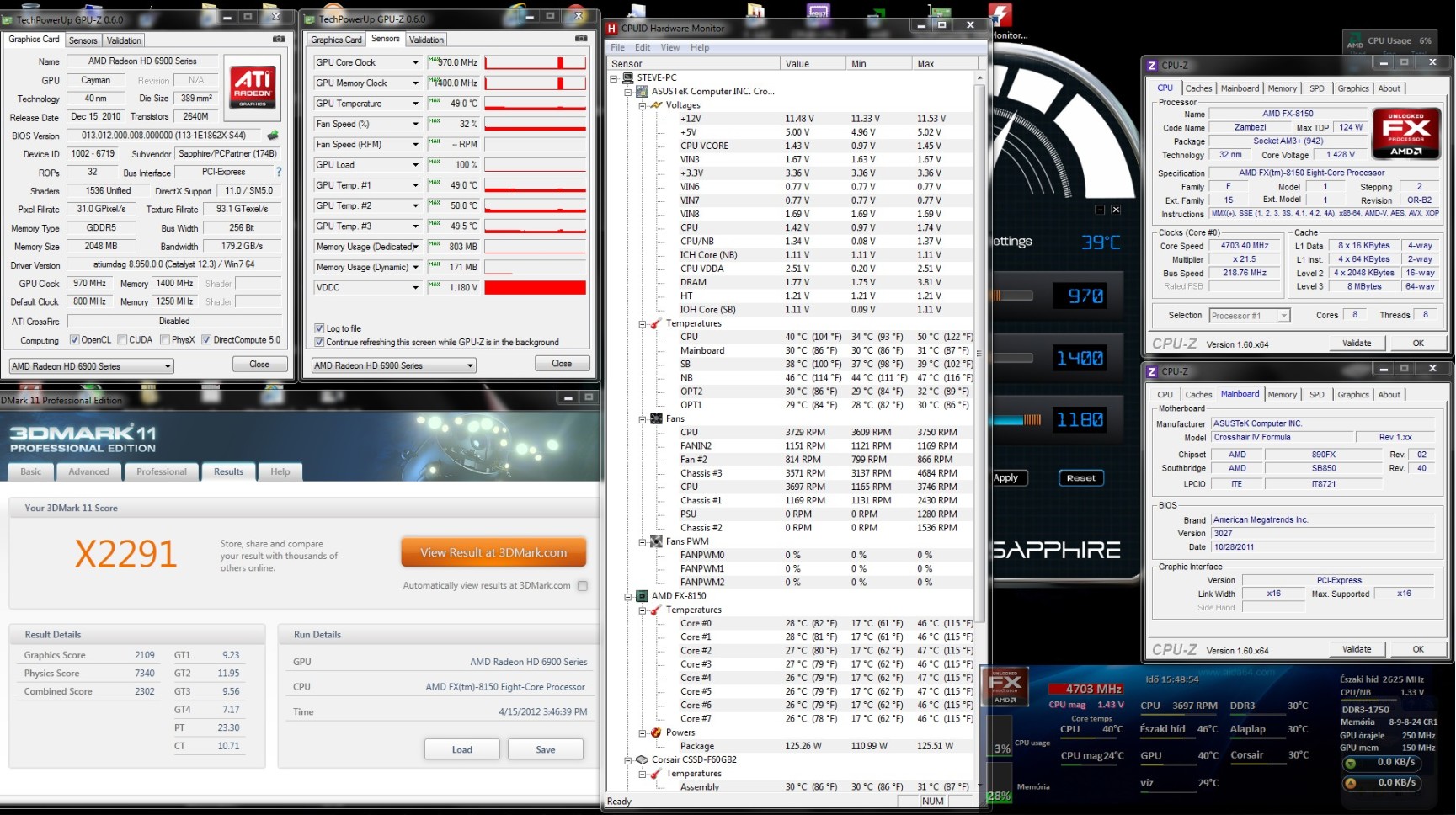
Task: Click the core clock slider beside 970
Action: pos(1012,296)
